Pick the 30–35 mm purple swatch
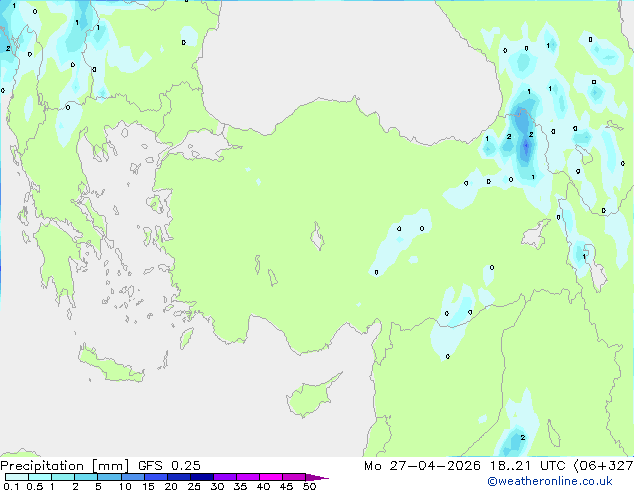The width and height of the screenshot is (634, 490). click(x=225, y=477)
